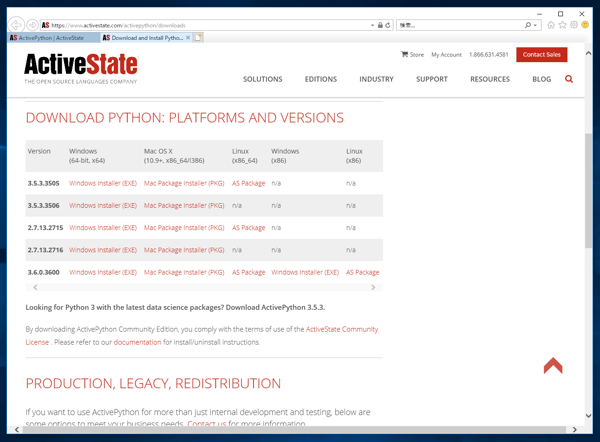600x442 pixels.
Task: Open the EDITIONS menu
Action: [321, 79]
